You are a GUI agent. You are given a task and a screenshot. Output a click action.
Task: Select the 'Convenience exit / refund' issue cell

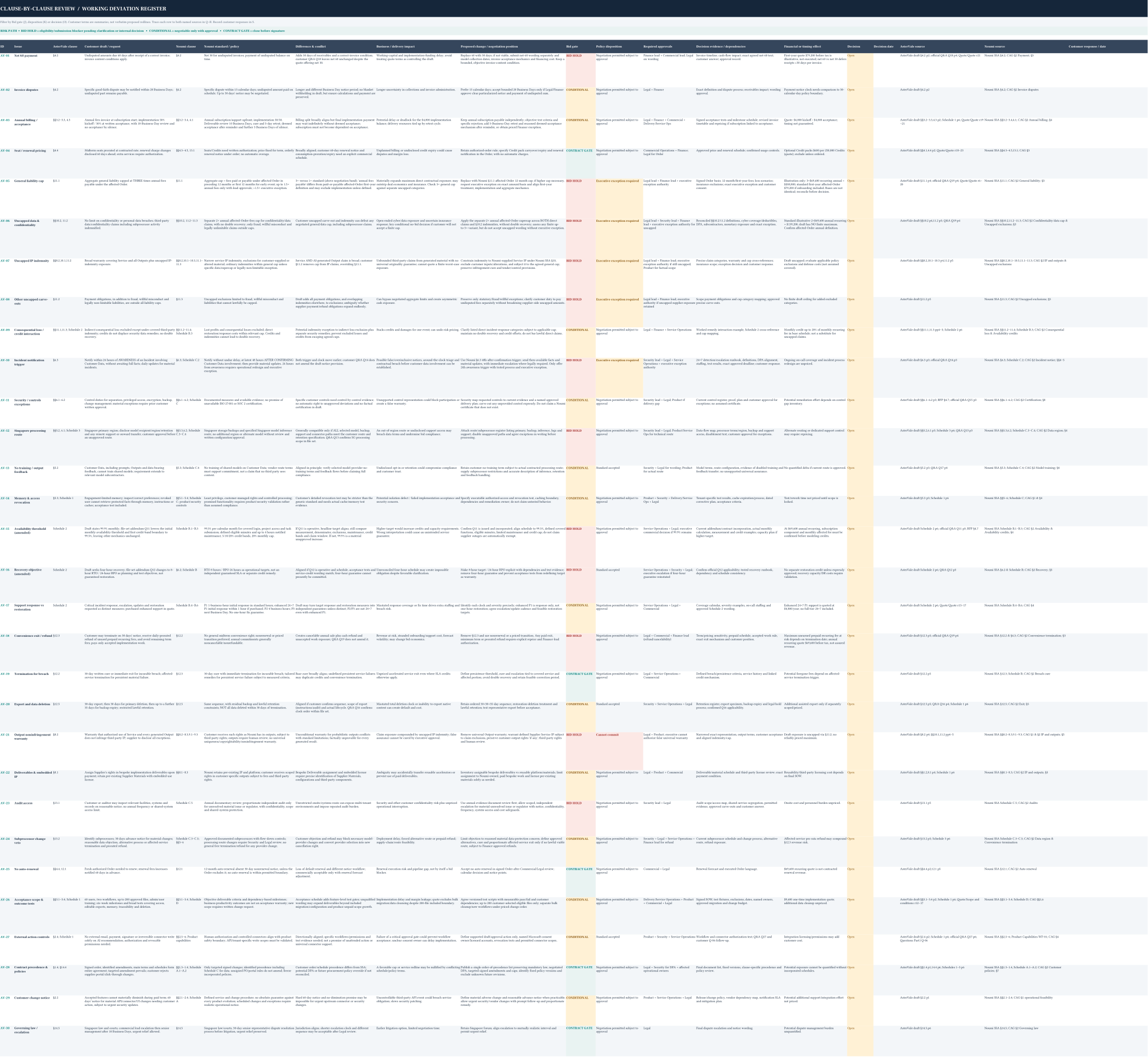(32, 651)
